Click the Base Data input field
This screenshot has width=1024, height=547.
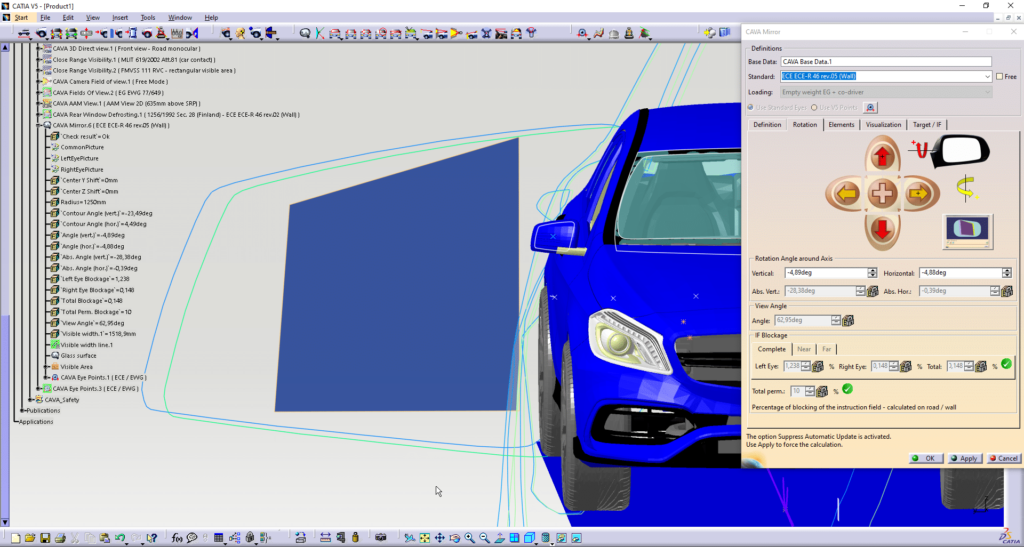(886, 61)
